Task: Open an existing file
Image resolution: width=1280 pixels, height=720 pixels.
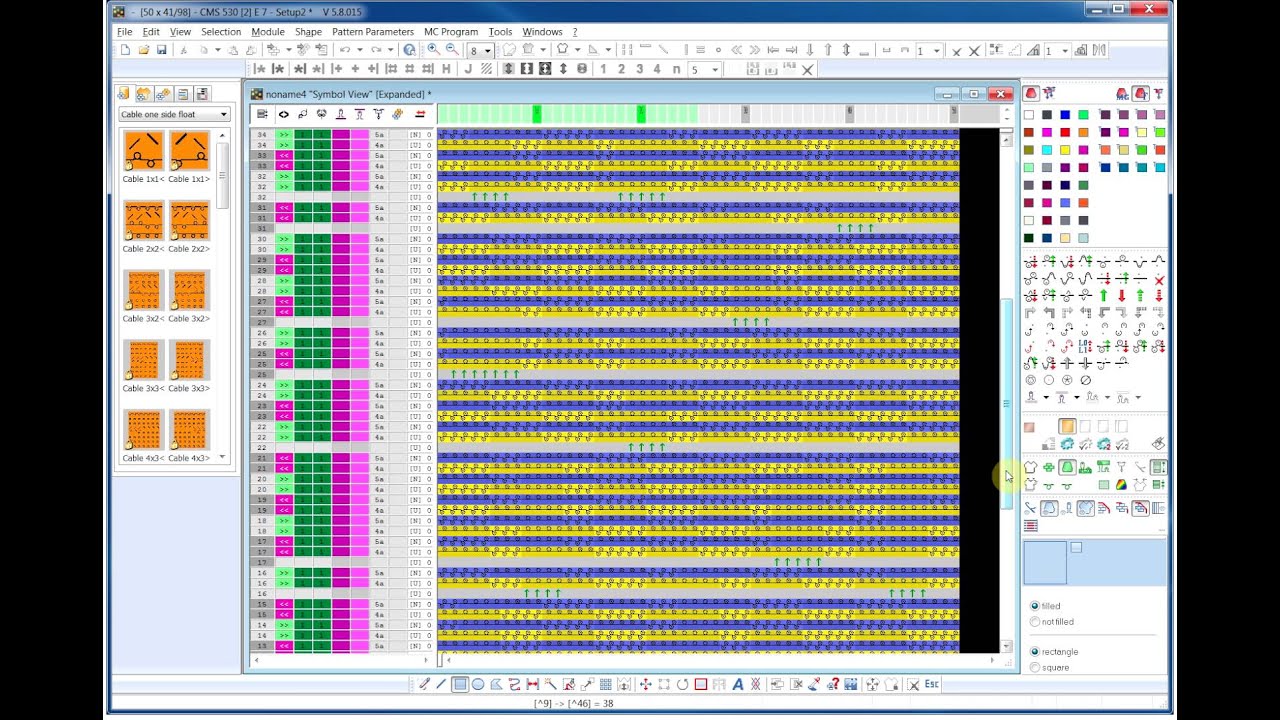Action: tap(144, 50)
